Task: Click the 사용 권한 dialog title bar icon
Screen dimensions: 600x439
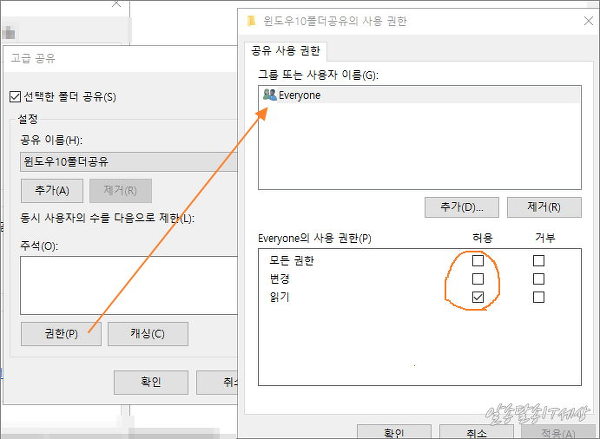Action: [x=252, y=21]
